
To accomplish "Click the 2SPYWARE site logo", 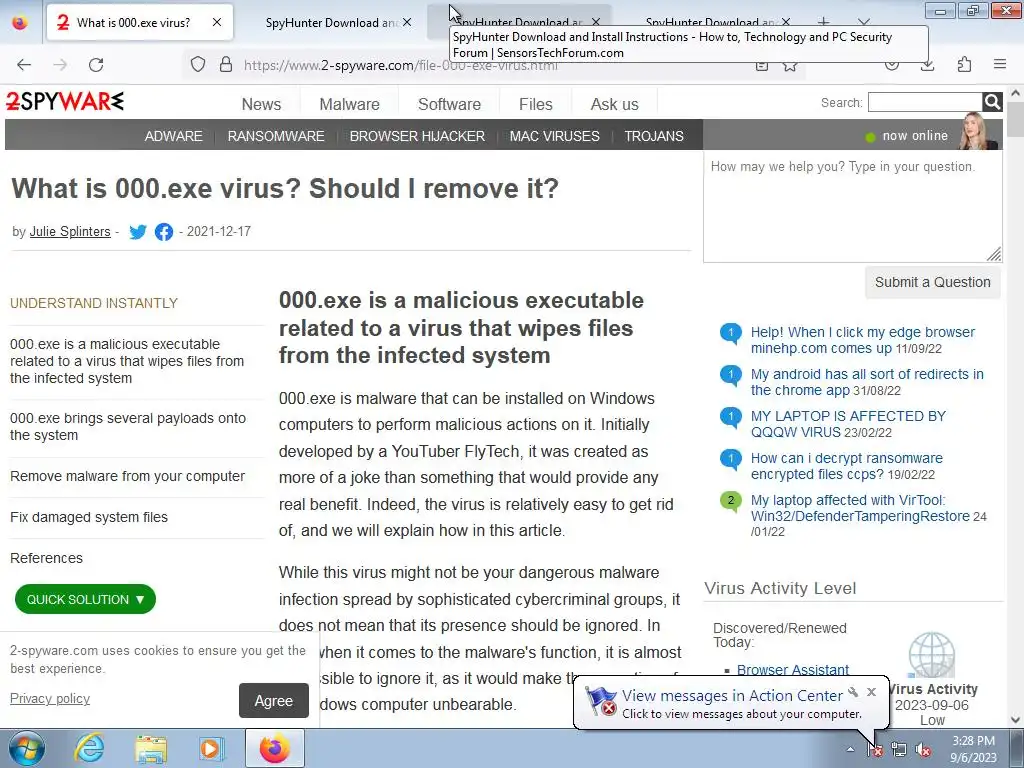I will point(65,101).
